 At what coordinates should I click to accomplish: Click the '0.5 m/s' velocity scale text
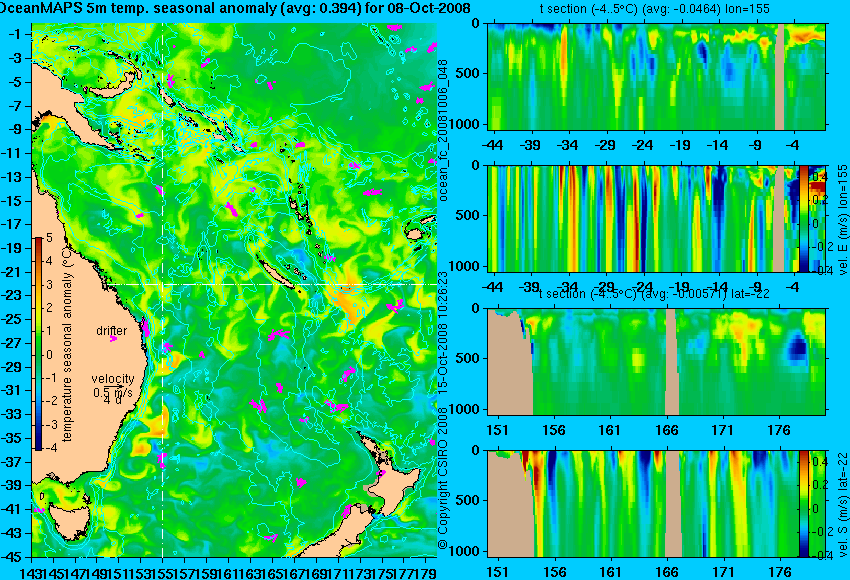click(113, 391)
